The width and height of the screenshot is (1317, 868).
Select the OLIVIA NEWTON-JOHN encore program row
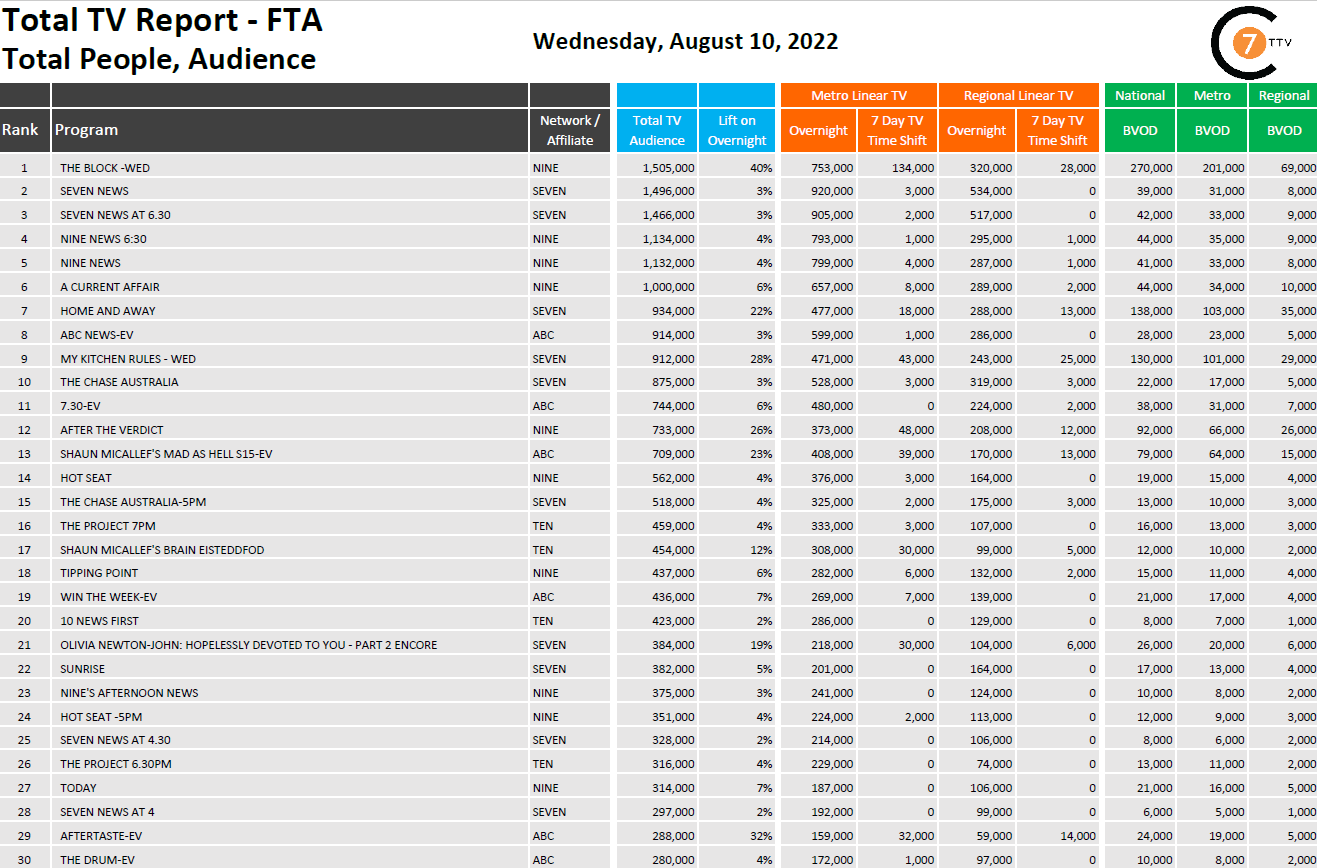point(248,645)
